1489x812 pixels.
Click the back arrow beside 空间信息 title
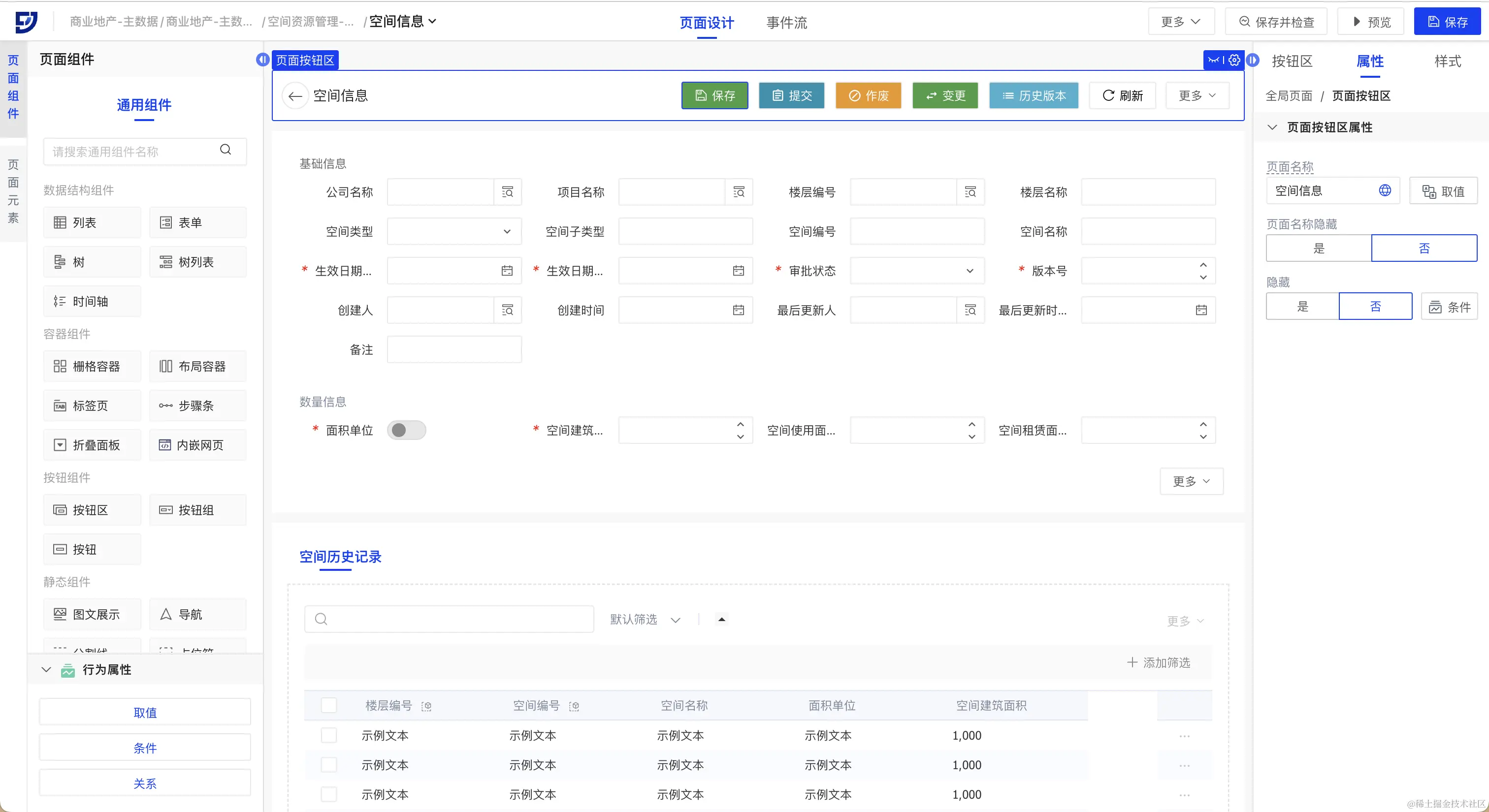[x=295, y=96]
